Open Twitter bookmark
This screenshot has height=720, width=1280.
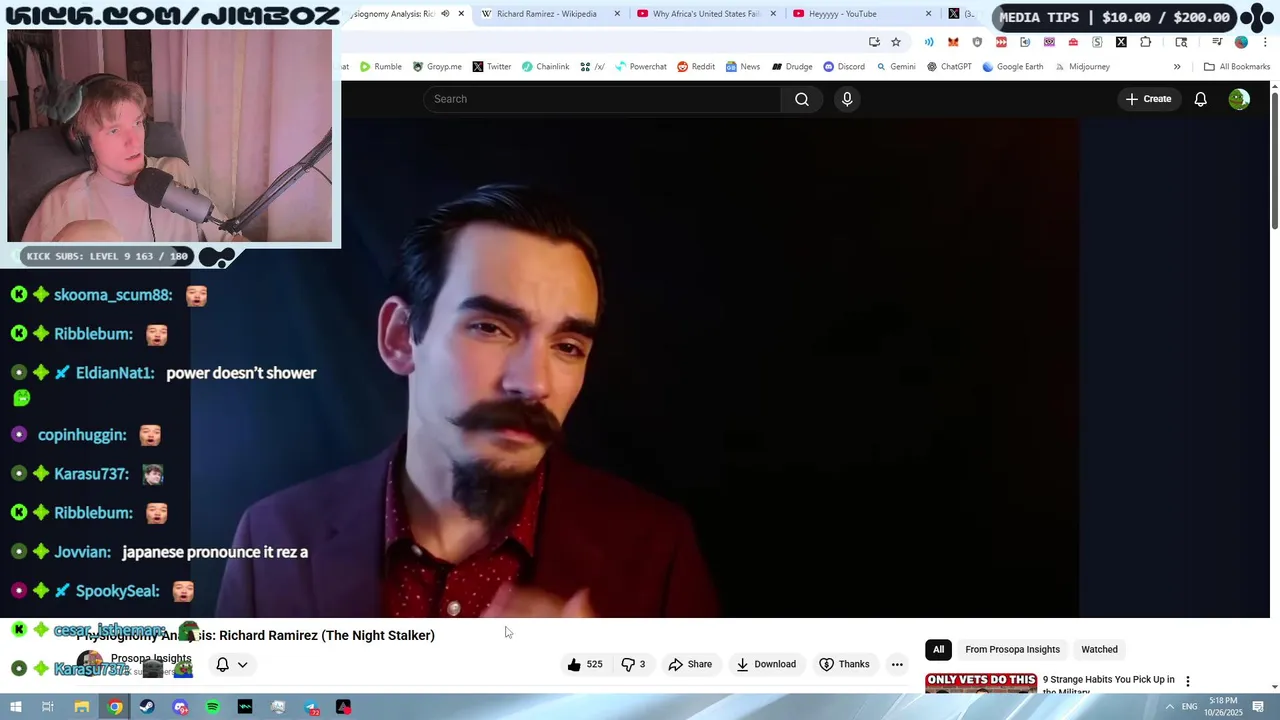492,67
